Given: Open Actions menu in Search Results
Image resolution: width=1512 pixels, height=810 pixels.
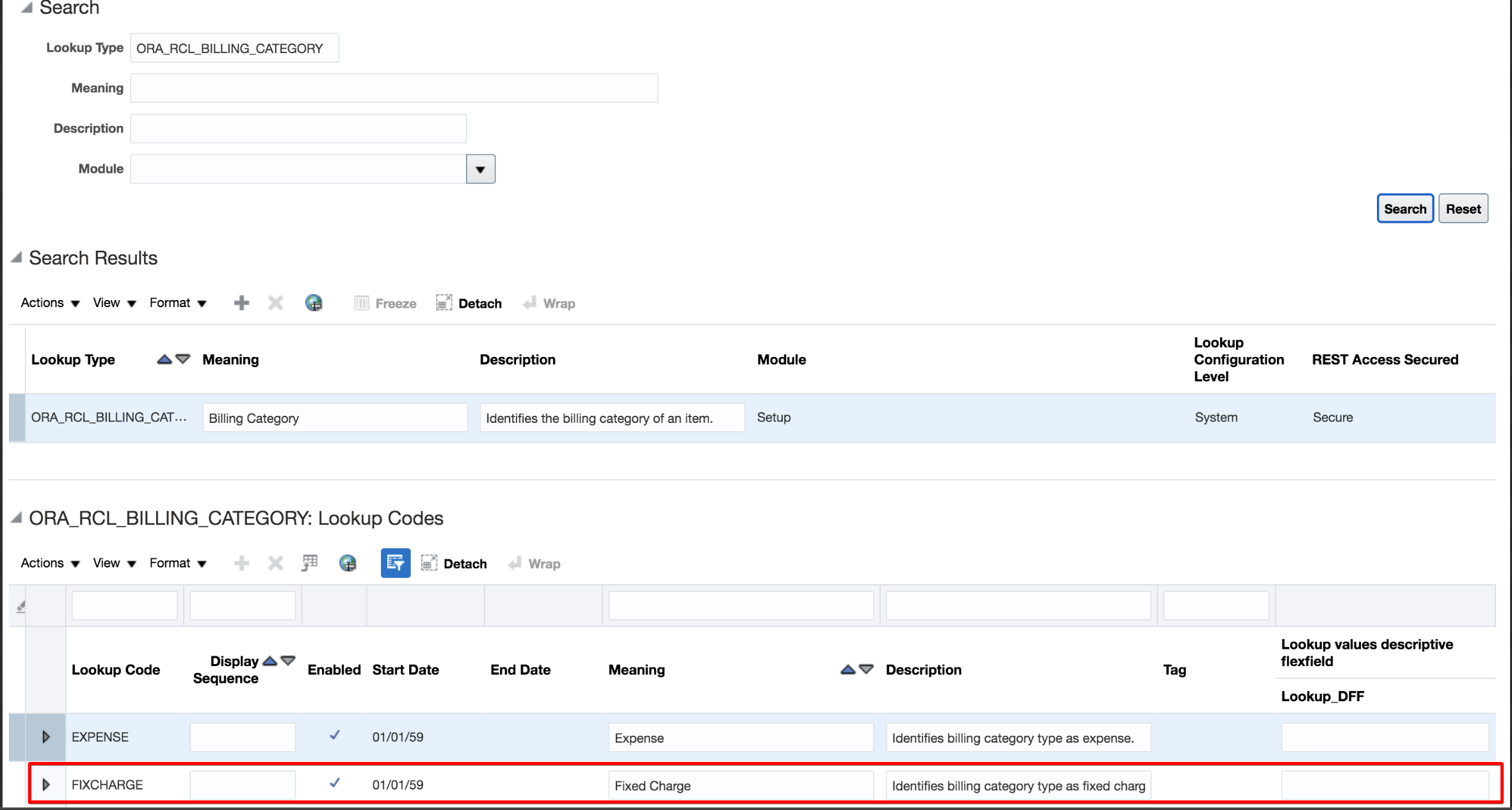Looking at the screenshot, I should tap(50, 303).
